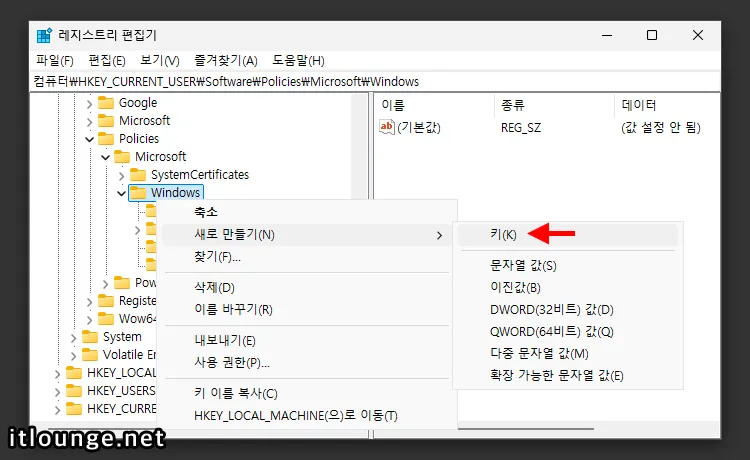
Task: Maximize the Registry Editor window
Action: [652, 35]
